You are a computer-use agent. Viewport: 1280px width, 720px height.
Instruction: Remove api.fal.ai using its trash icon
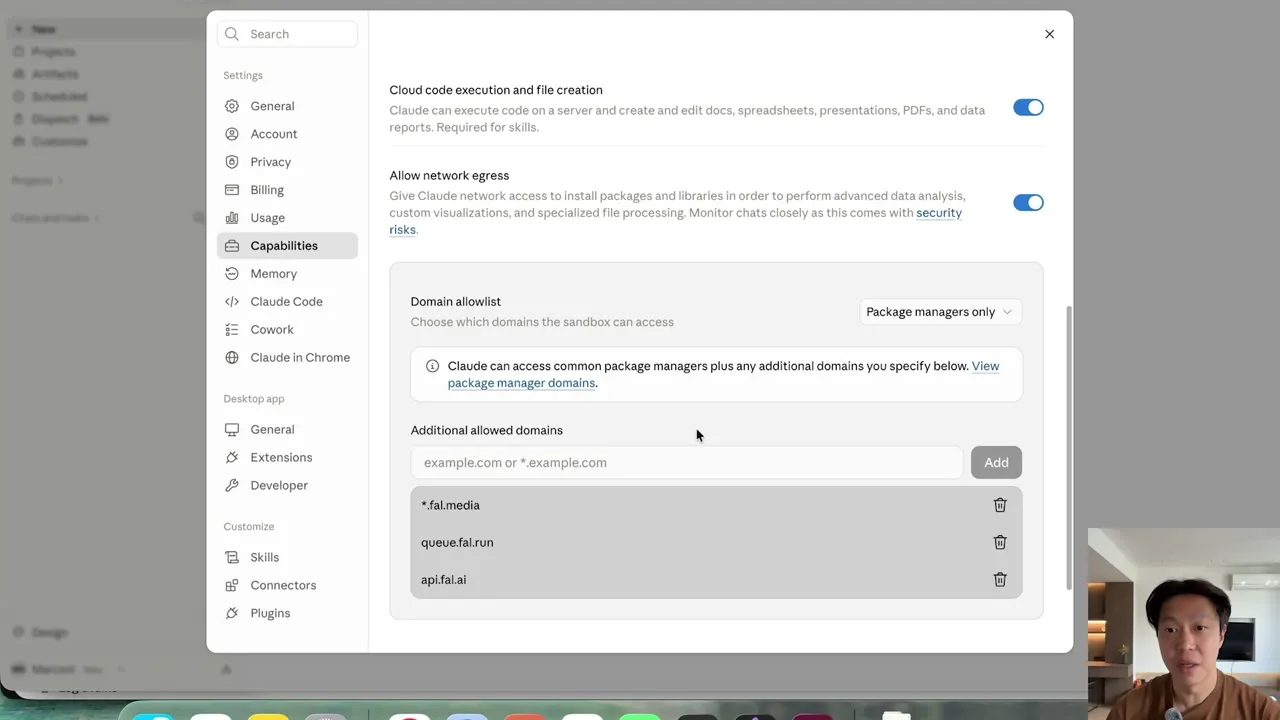[x=1000, y=580]
